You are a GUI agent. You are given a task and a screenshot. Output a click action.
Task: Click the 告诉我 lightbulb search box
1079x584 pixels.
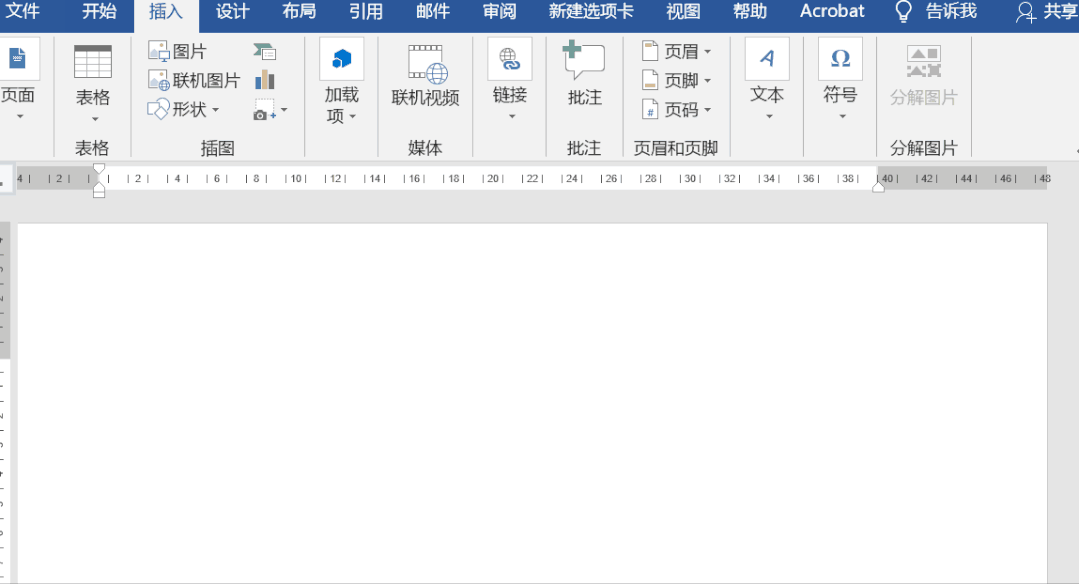point(935,12)
